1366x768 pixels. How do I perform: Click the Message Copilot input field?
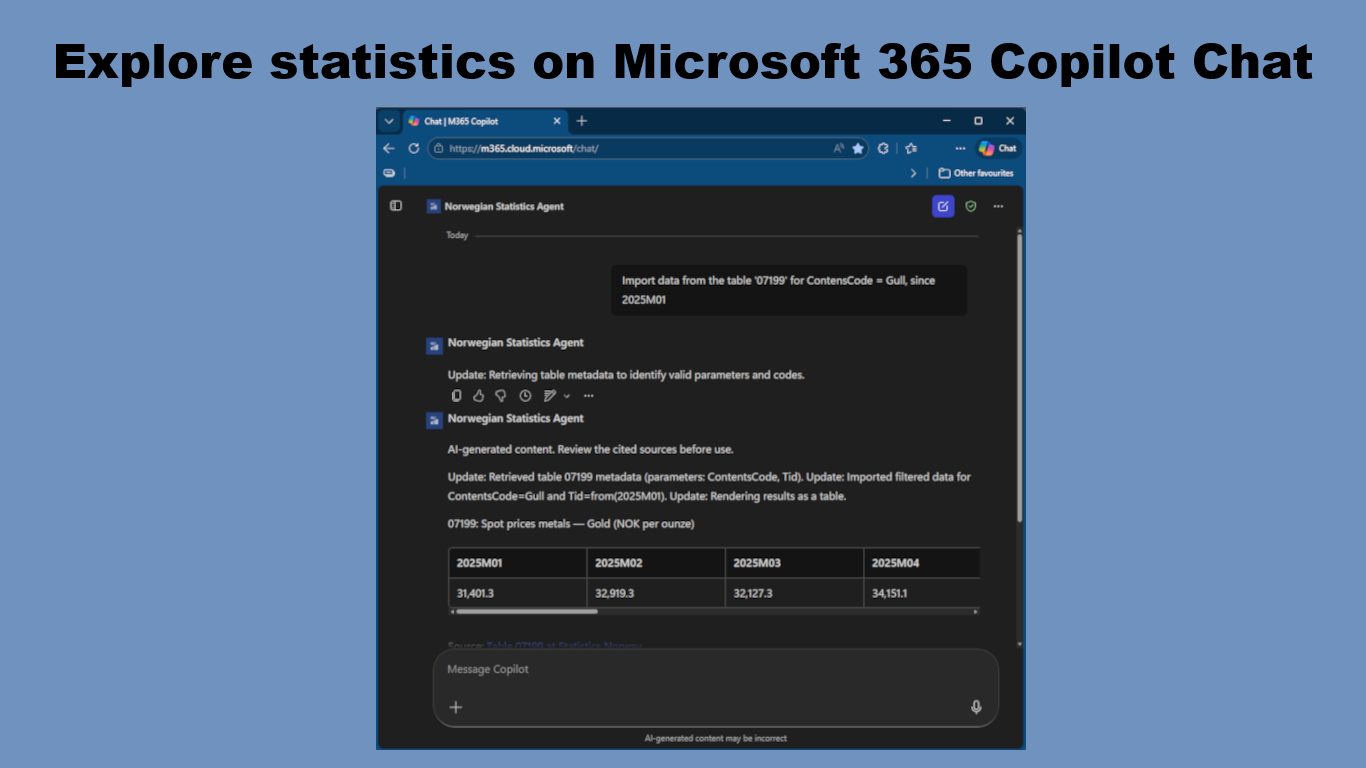coord(716,669)
